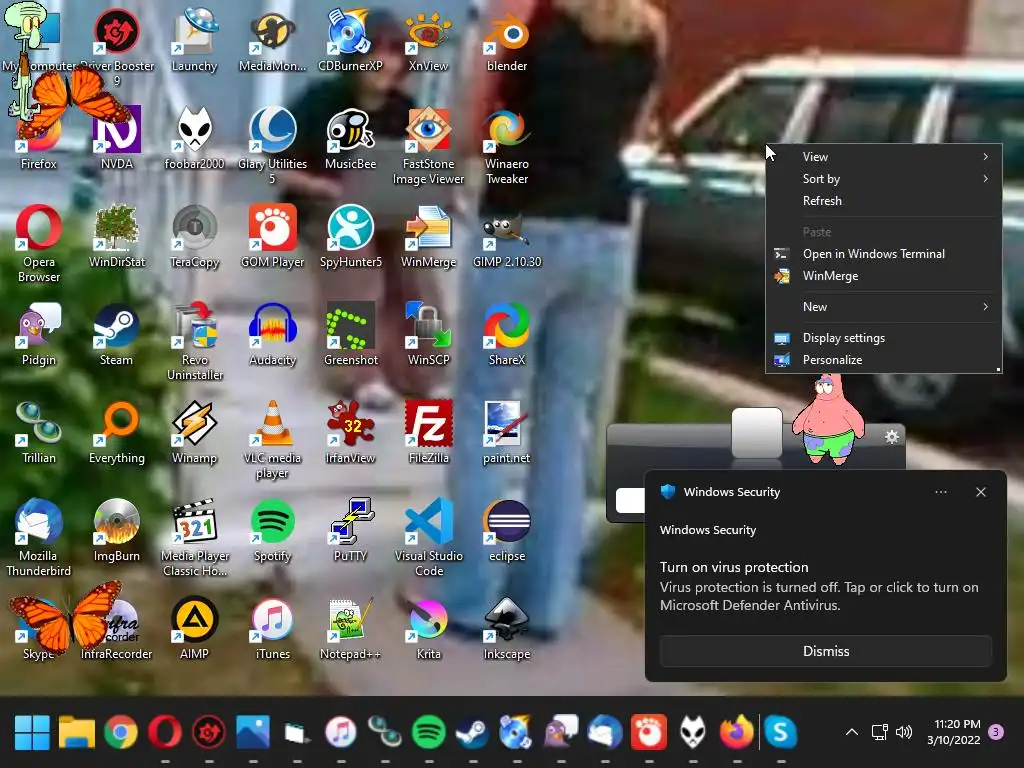Click the FileZilla desktop shortcut
Viewport: 1024px width, 768px height.
point(428,431)
